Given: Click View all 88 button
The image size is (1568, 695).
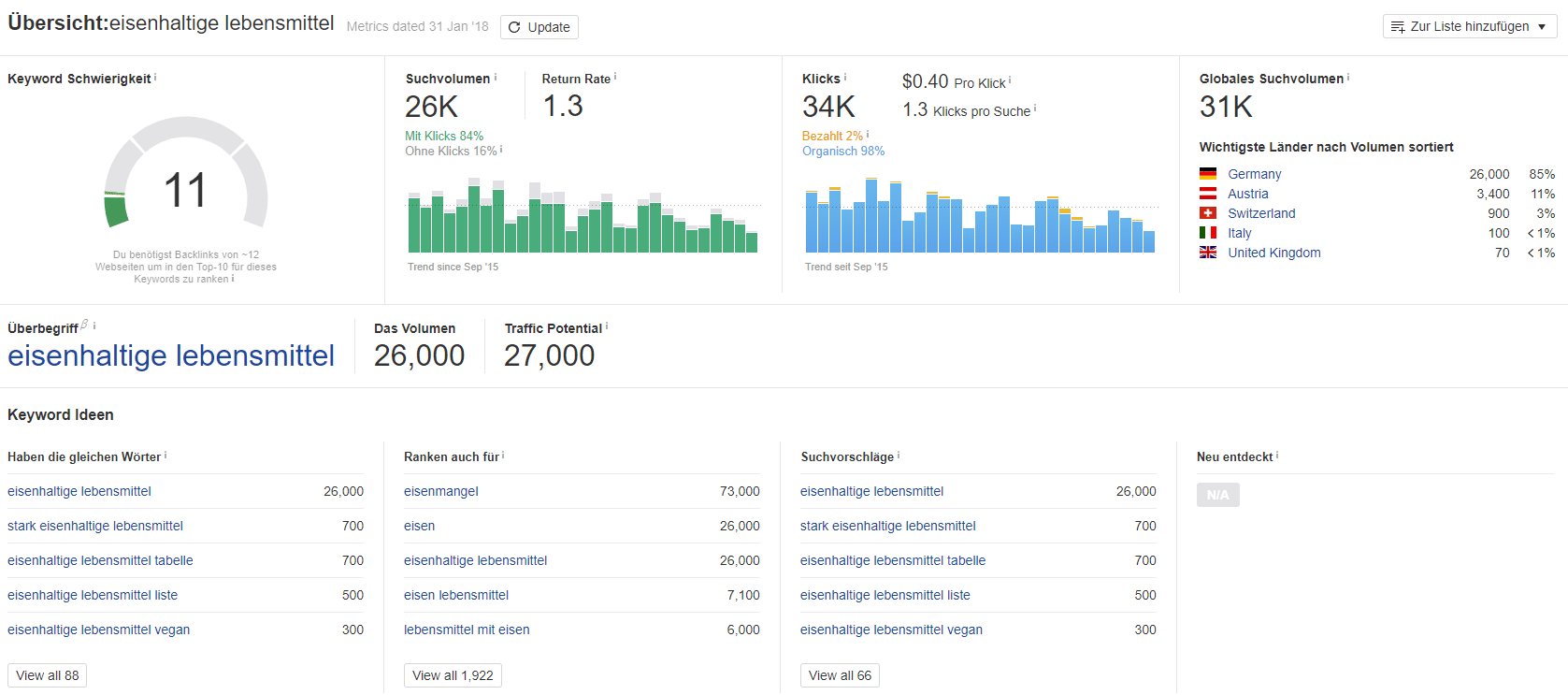Looking at the screenshot, I should 48,675.
